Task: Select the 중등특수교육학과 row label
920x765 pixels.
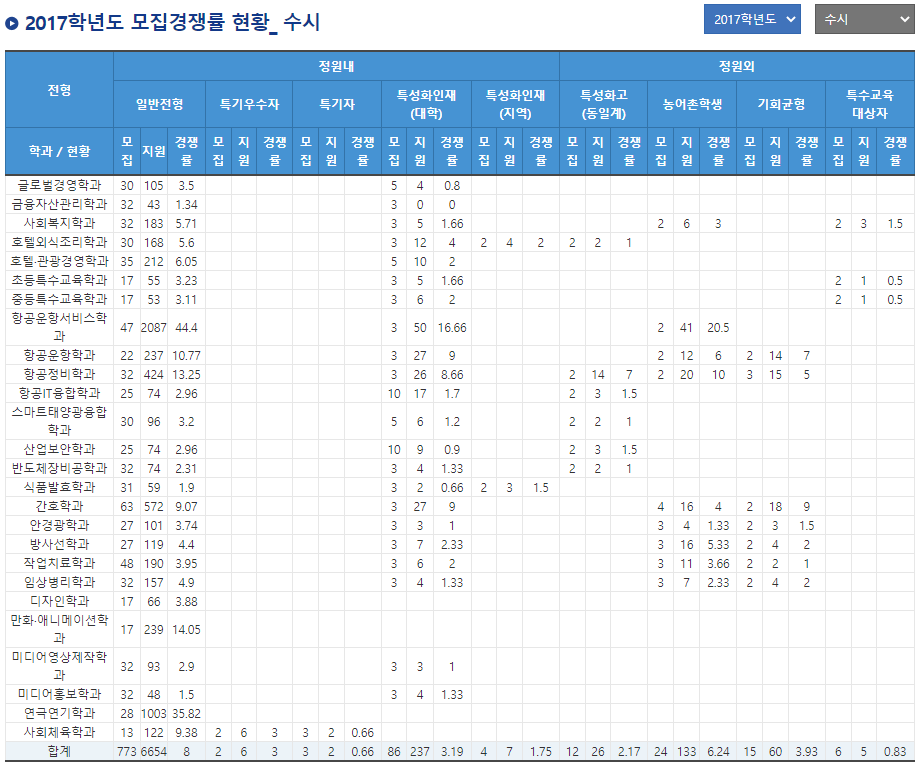Action: click(59, 299)
